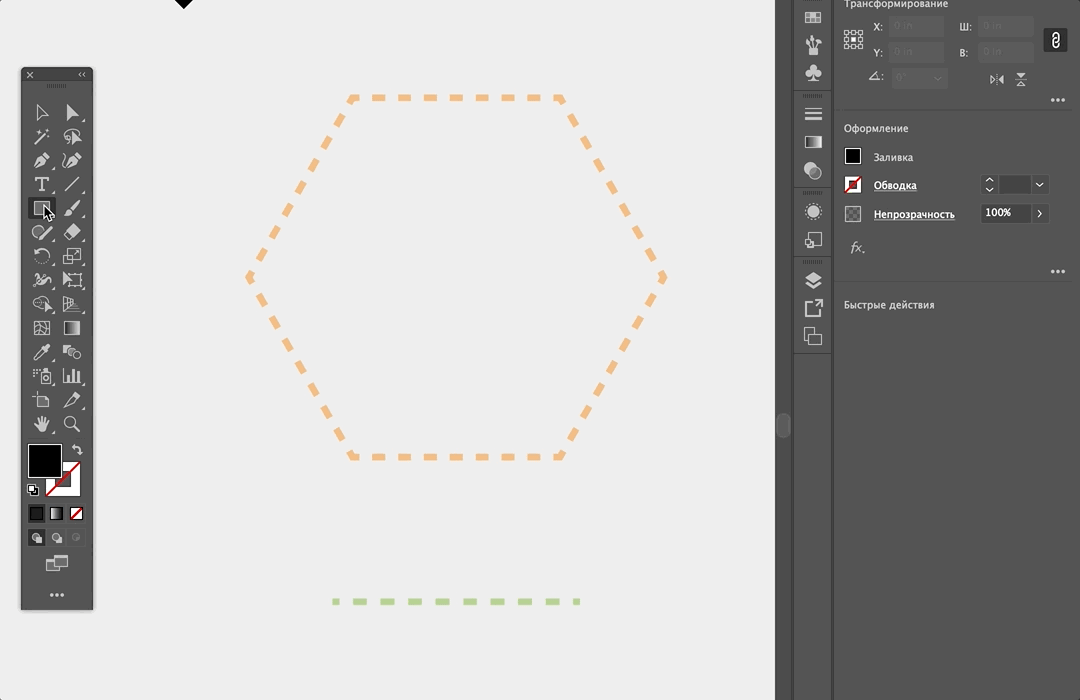Expand opacity slider arrow
The image size is (1080, 700).
(1039, 214)
